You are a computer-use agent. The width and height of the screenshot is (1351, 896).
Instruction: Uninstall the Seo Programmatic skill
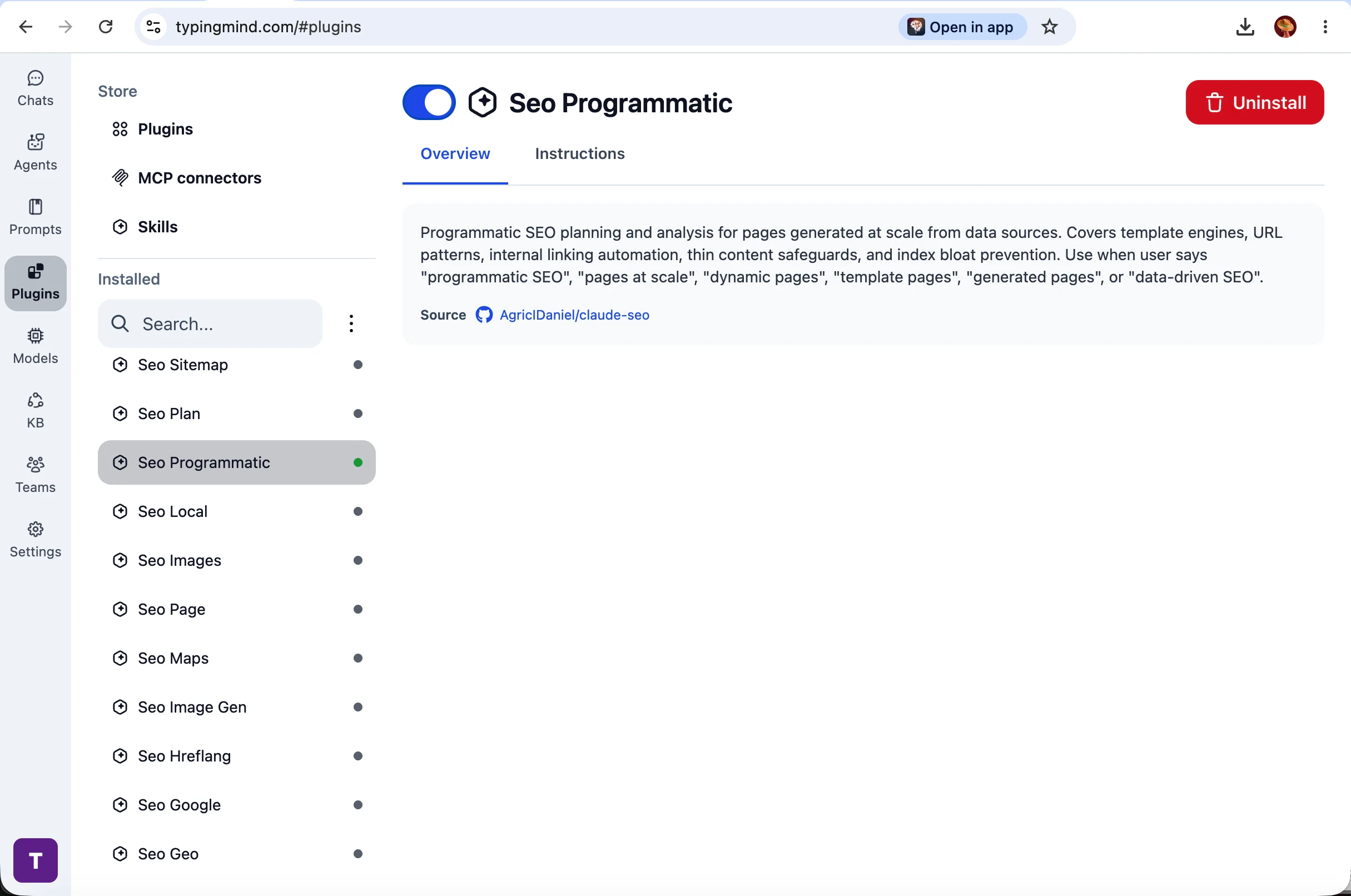pos(1254,103)
